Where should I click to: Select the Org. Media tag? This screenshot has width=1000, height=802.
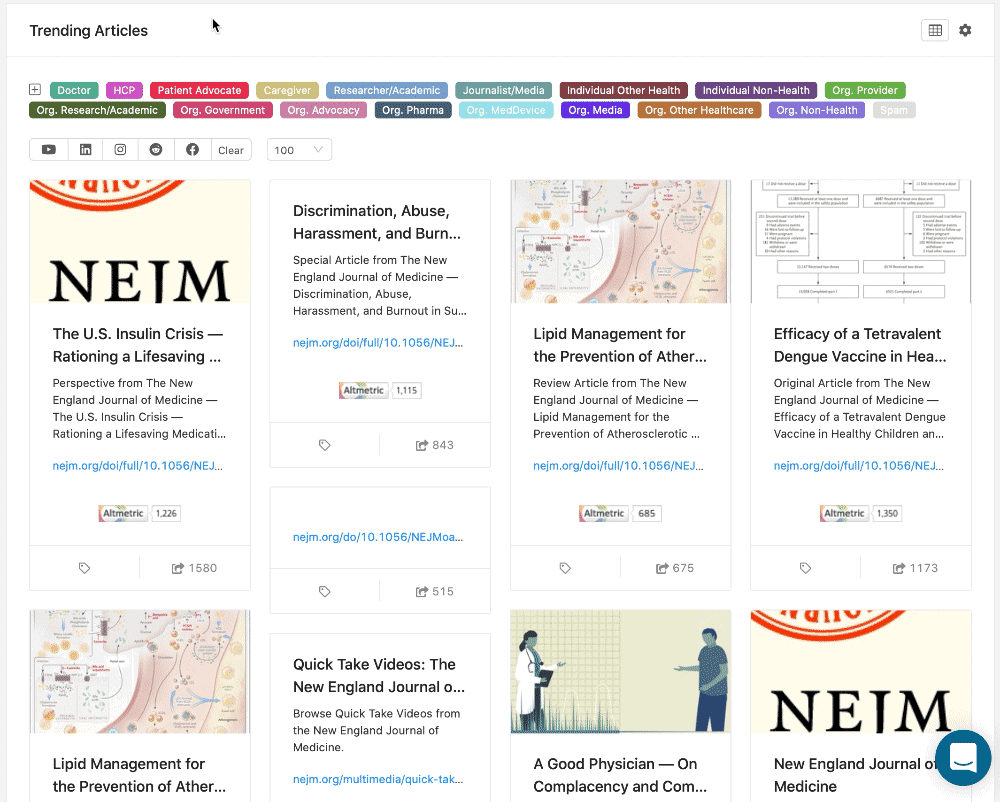coord(595,110)
